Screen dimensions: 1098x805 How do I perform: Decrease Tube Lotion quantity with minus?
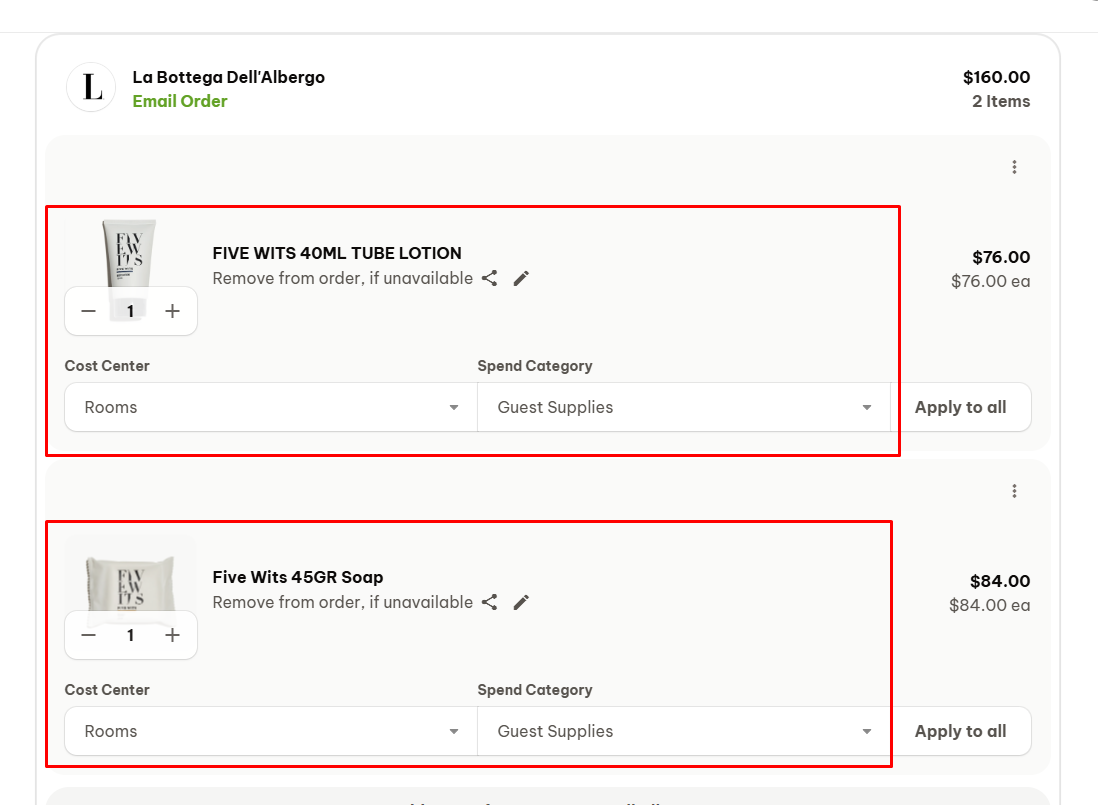[x=89, y=311]
